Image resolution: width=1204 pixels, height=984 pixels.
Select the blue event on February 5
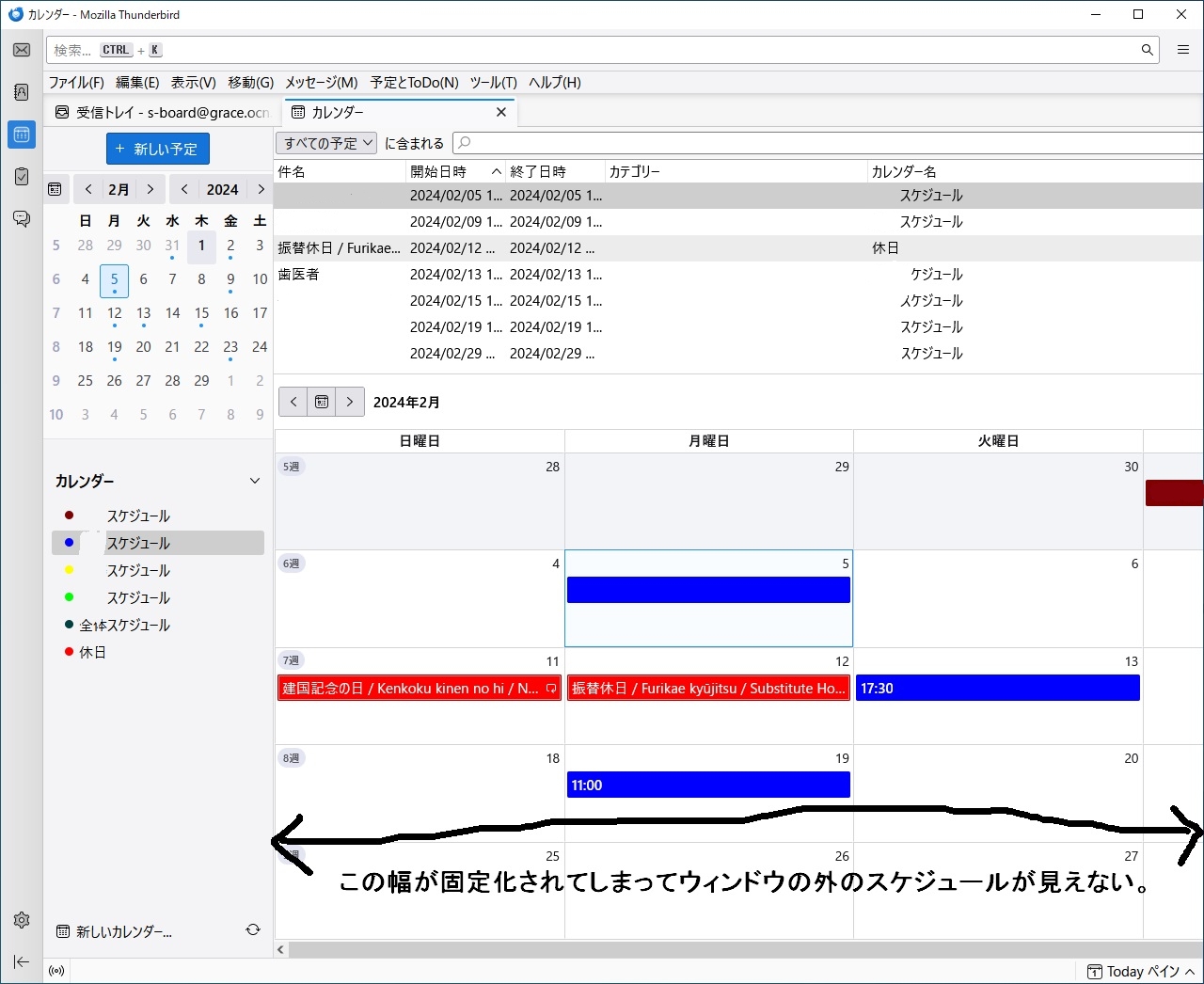(708, 590)
